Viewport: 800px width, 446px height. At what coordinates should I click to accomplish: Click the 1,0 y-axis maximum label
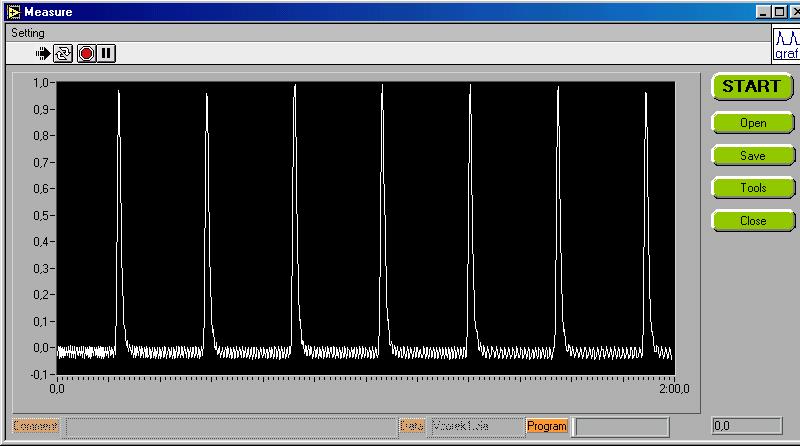click(41, 82)
